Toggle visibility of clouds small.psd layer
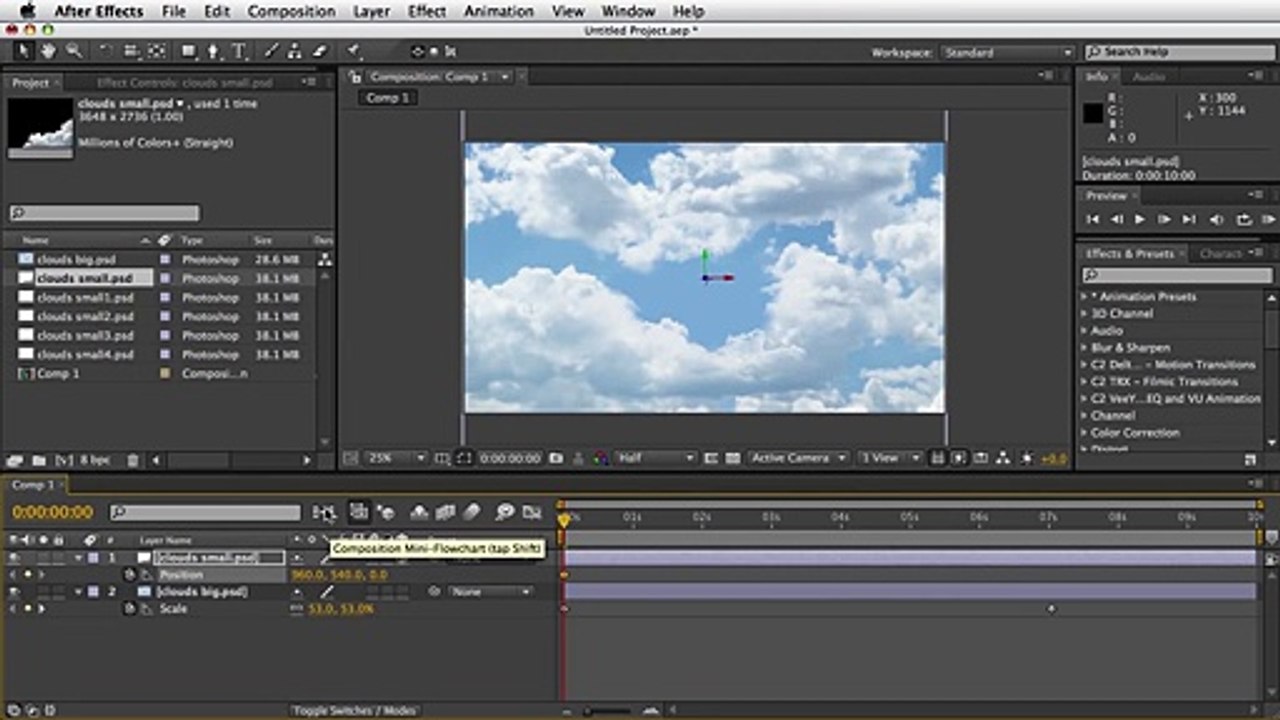 (14, 558)
